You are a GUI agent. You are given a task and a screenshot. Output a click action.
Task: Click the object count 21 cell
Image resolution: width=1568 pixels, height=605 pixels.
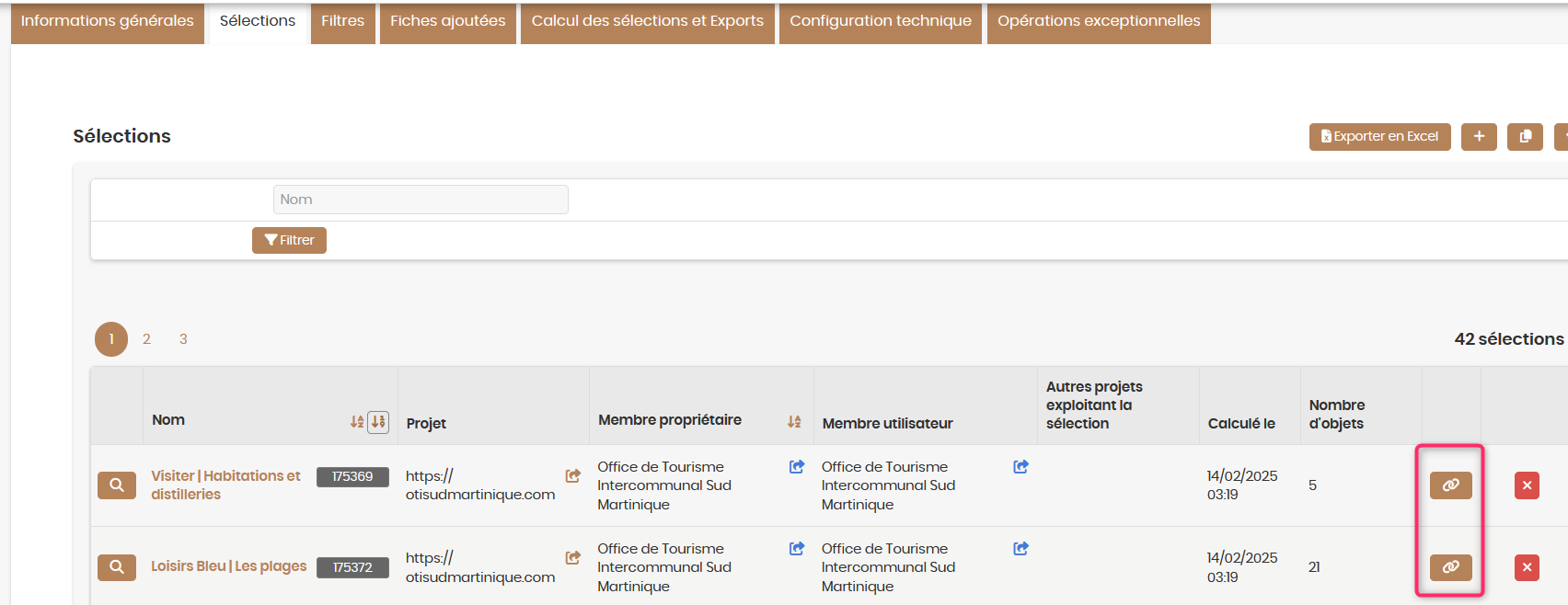[1314, 567]
